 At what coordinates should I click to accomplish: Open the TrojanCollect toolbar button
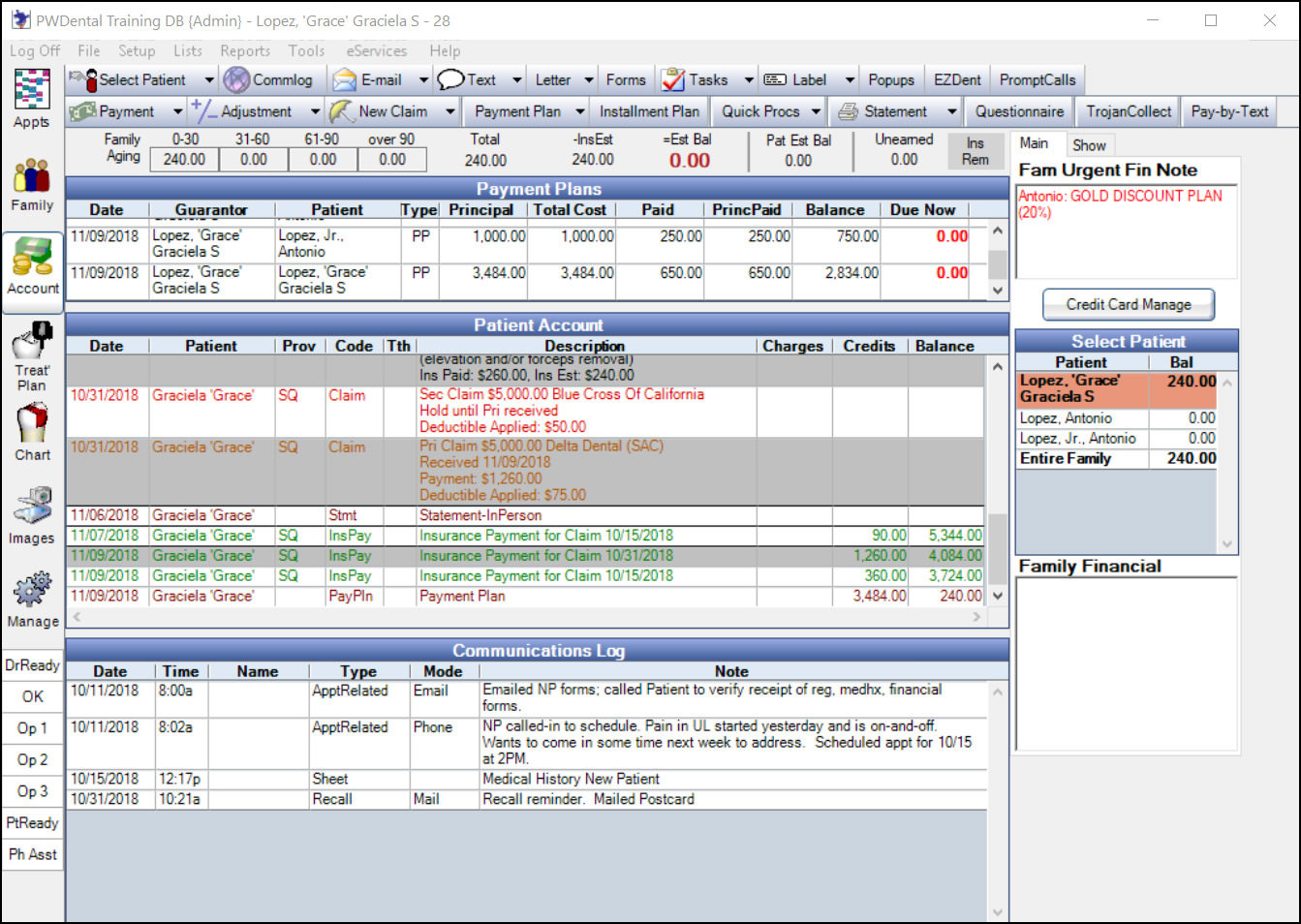1129,111
